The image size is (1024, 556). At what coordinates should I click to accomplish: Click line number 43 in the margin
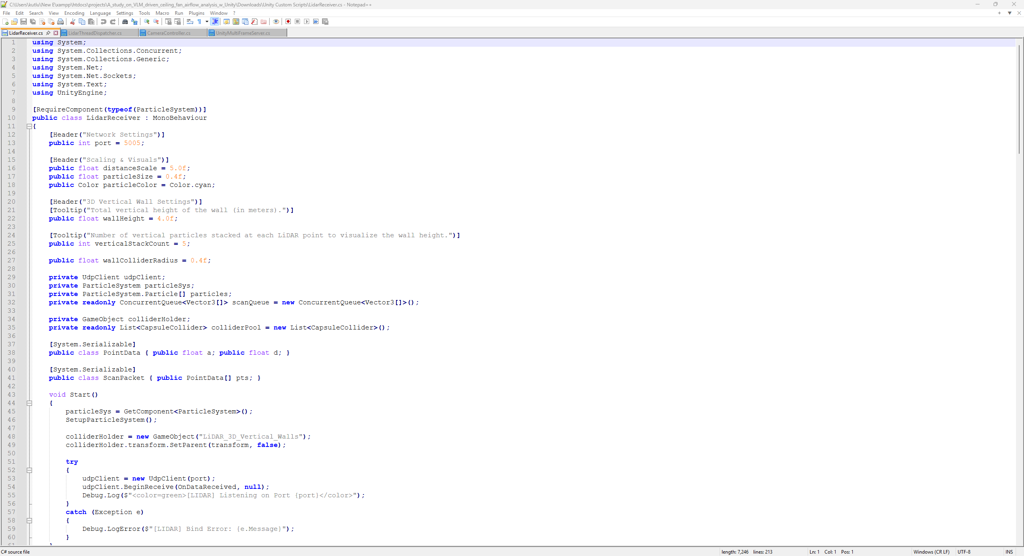(x=11, y=395)
